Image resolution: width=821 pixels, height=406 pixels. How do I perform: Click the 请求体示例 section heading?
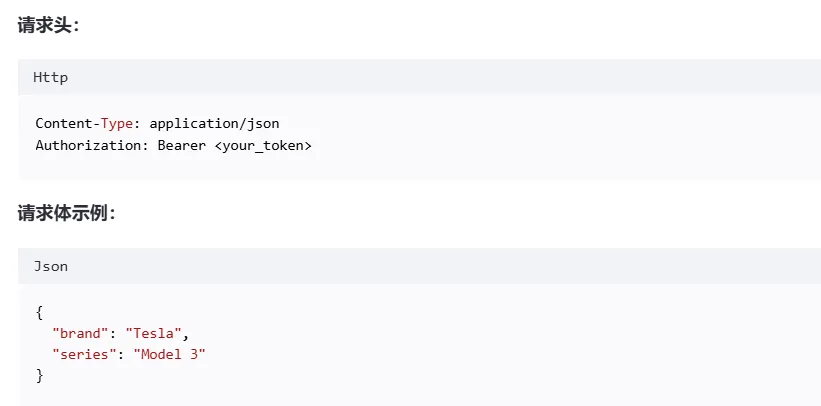pyautogui.click(x=64, y=213)
